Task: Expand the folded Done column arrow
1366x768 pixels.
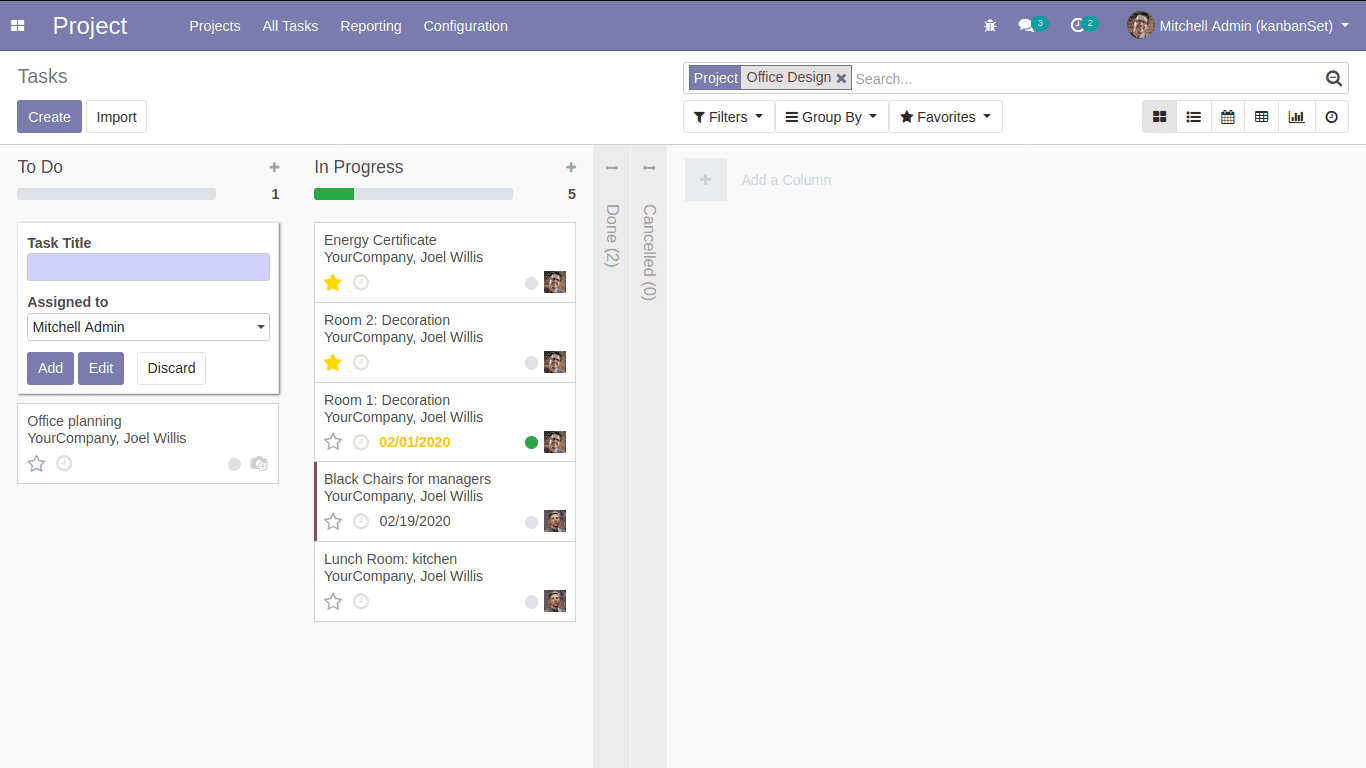Action: click(612, 168)
